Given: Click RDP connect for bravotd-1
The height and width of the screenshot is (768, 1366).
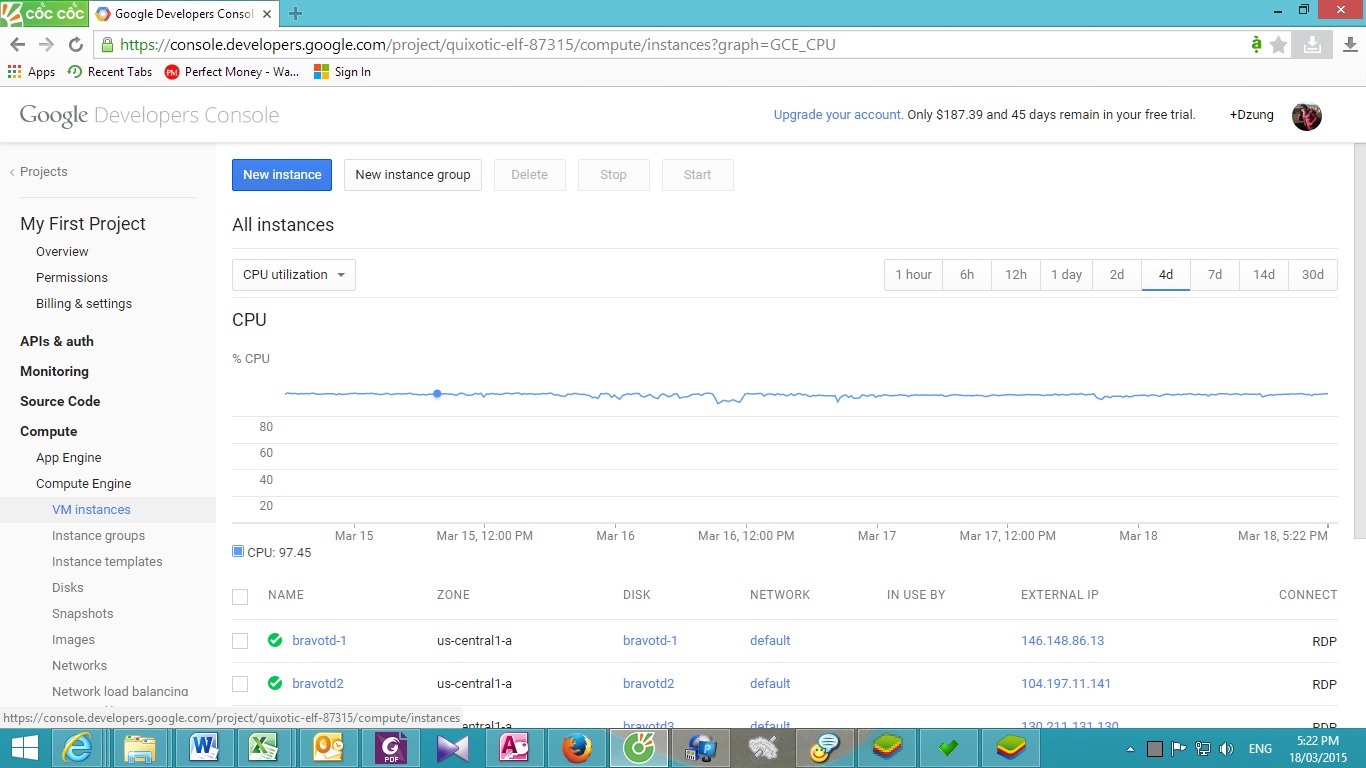Looking at the screenshot, I should (1324, 642).
